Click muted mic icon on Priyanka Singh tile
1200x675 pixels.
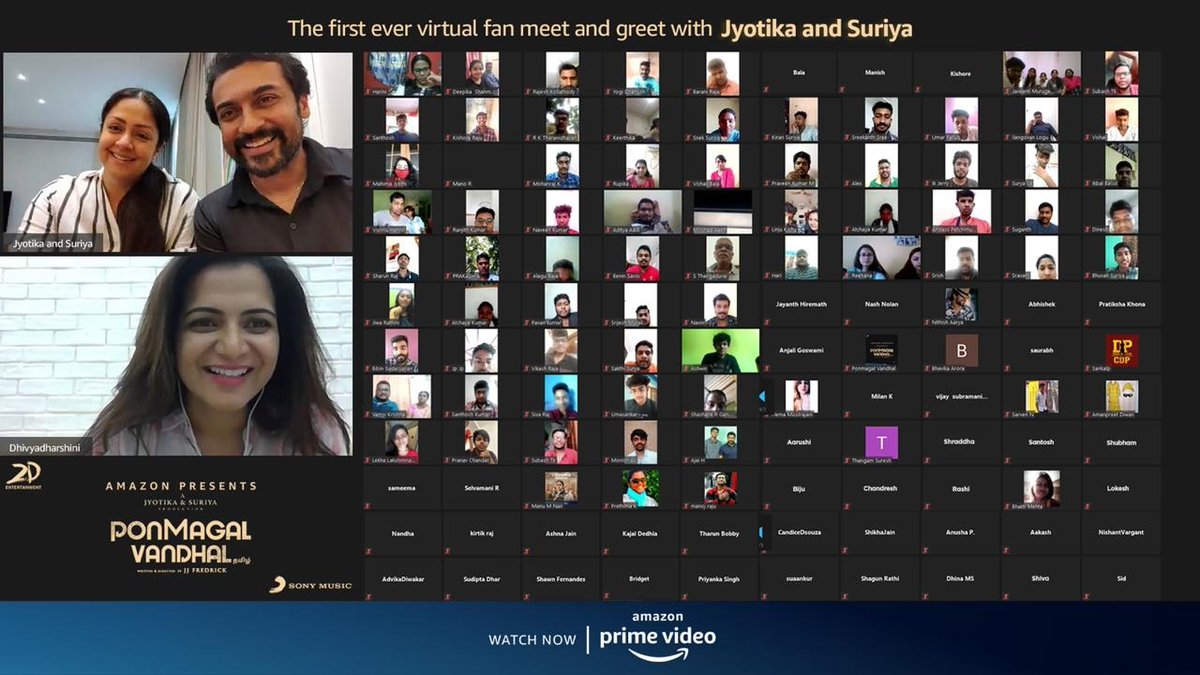click(686, 597)
